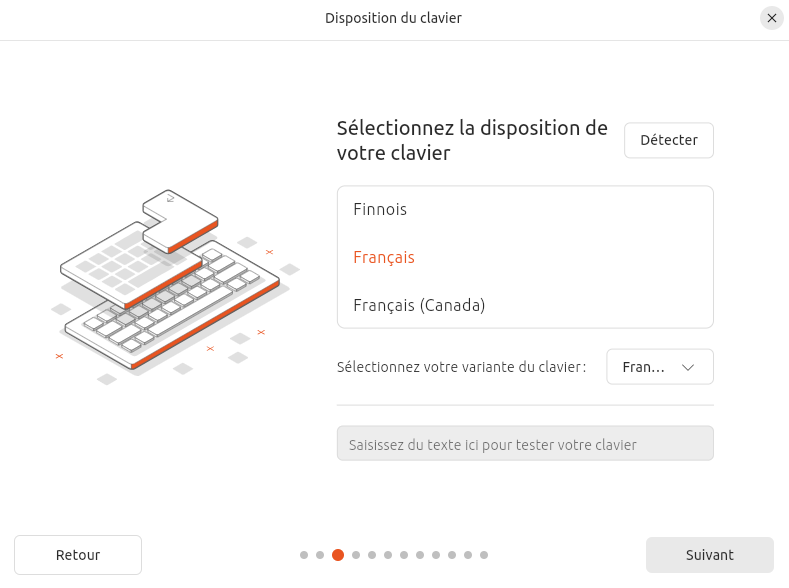Click the heading 'Sélectionnez la disposition de votre clavier'
Viewport: 789px width, 588px height.
tap(472, 141)
